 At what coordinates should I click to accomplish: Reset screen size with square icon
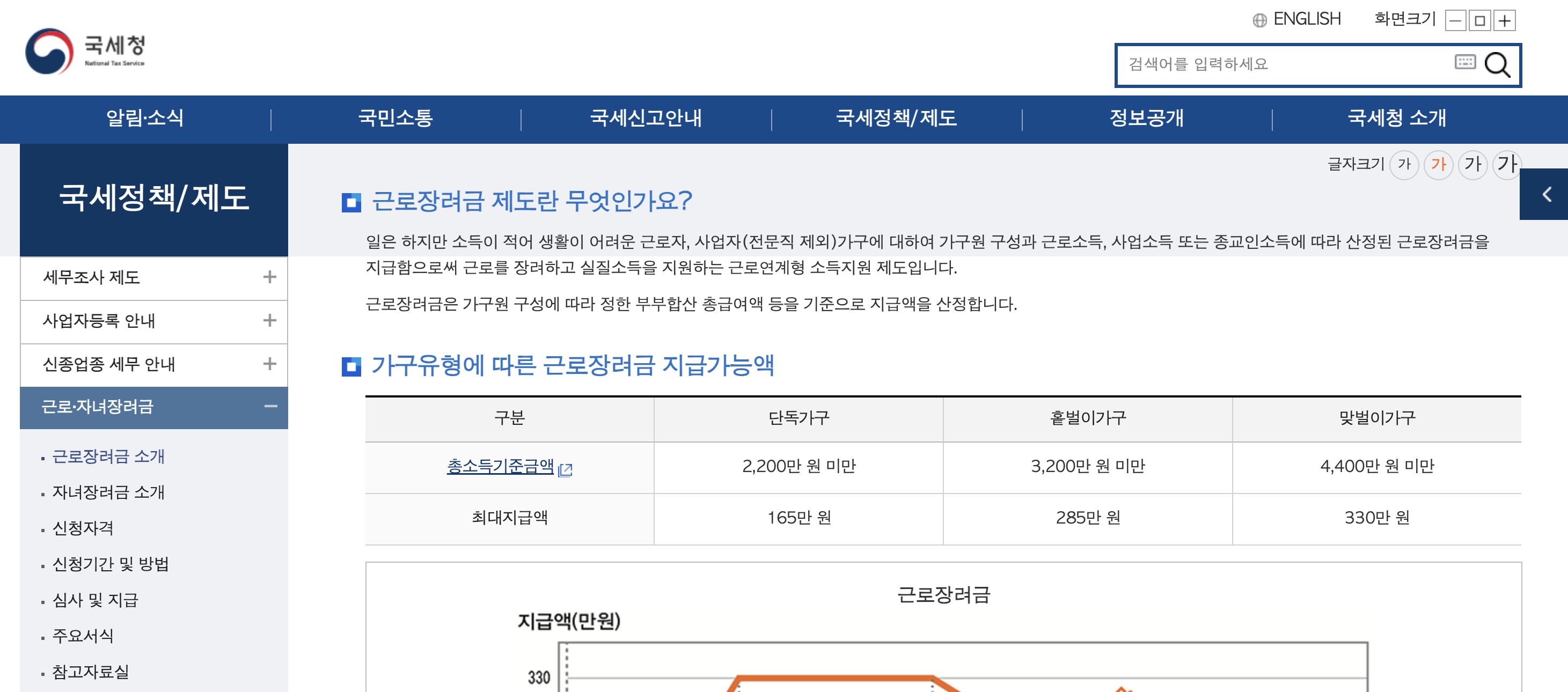coord(1480,21)
